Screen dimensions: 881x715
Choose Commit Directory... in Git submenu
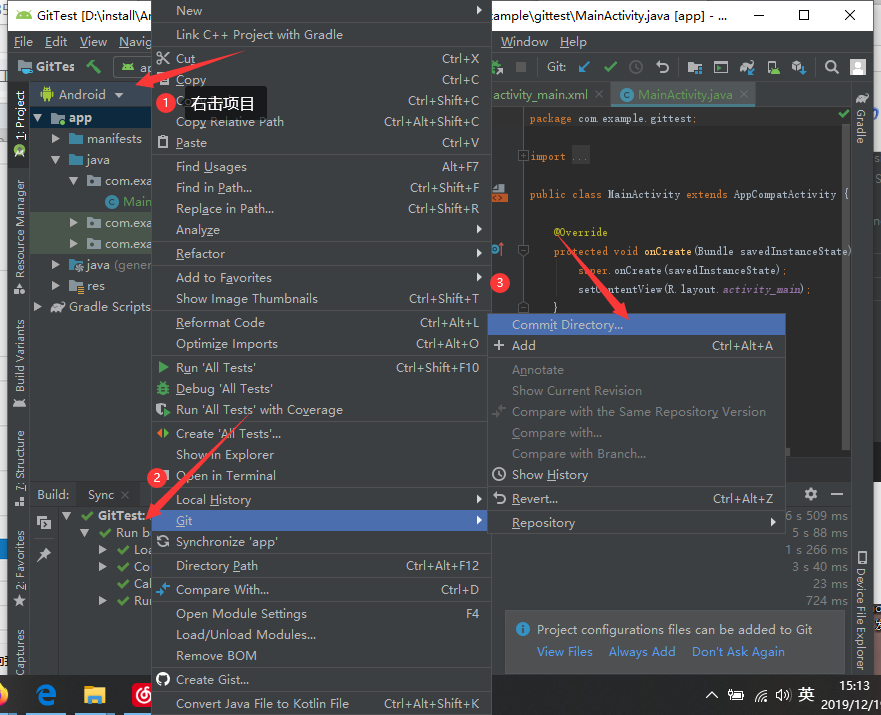point(636,325)
